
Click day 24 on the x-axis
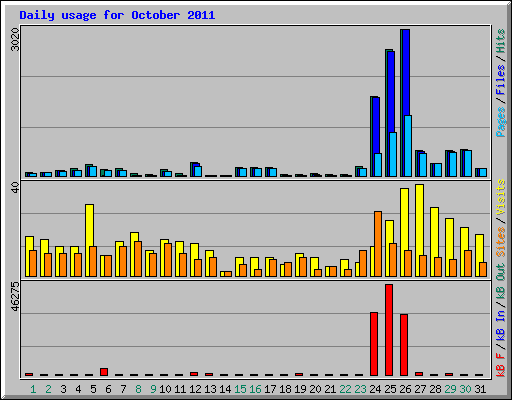coord(375,389)
